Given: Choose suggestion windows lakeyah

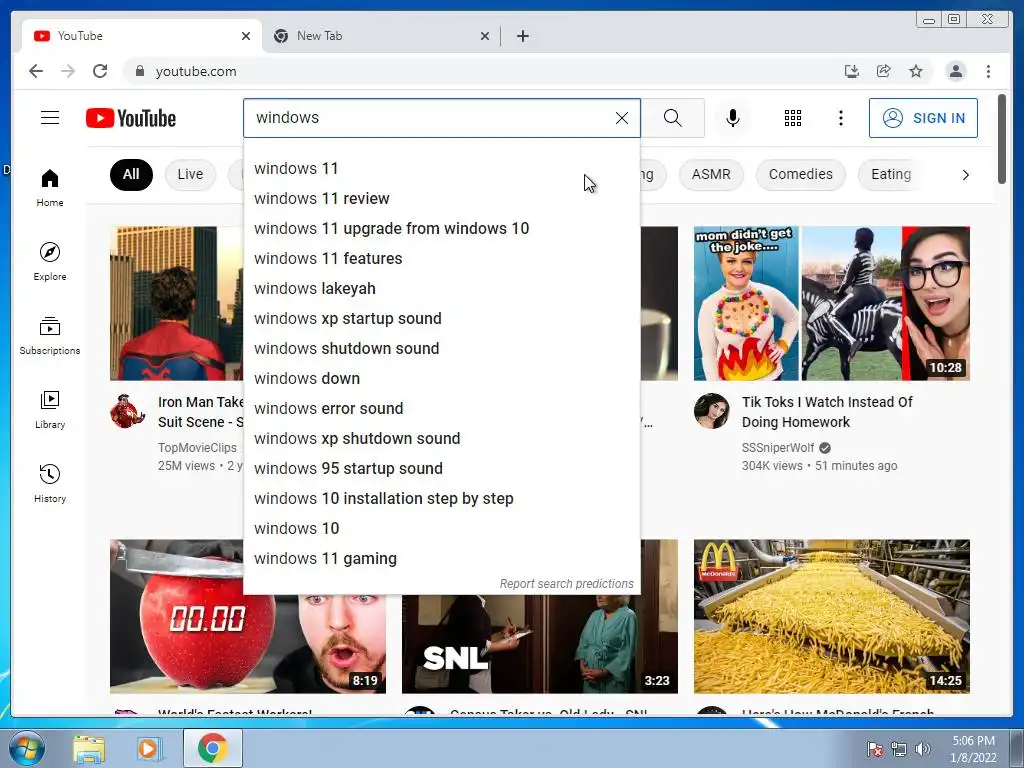Looking at the screenshot, I should (441, 289).
